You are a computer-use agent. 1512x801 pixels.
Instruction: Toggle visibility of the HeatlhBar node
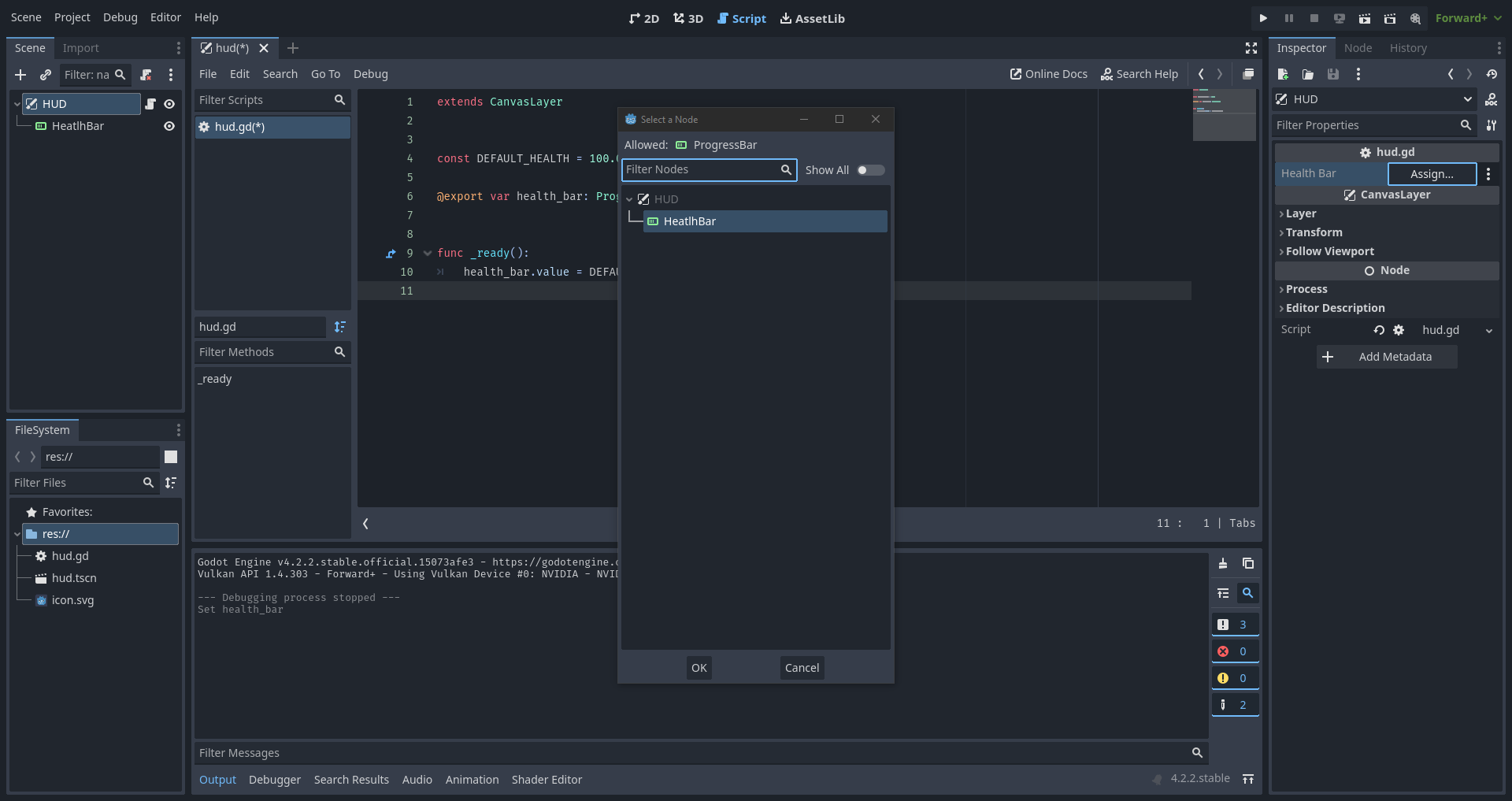pyautogui.click(x=169, y=126)
